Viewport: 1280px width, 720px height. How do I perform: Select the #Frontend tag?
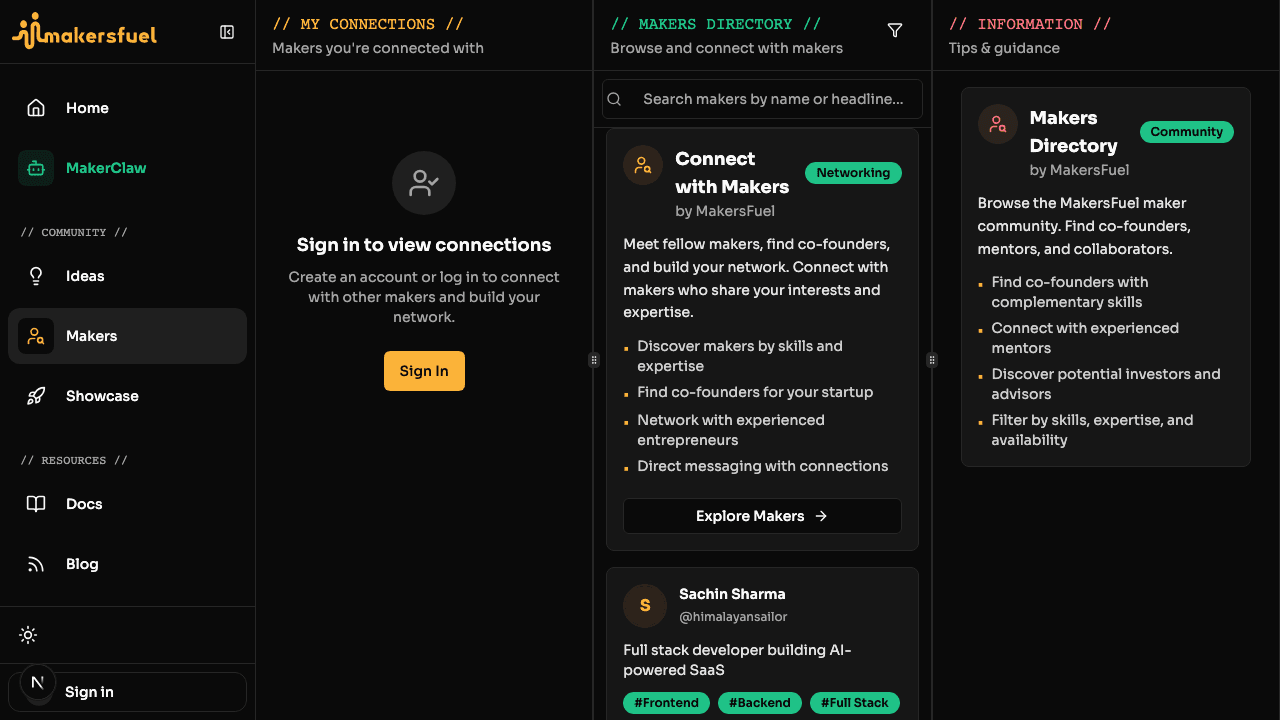pos(667,703)
